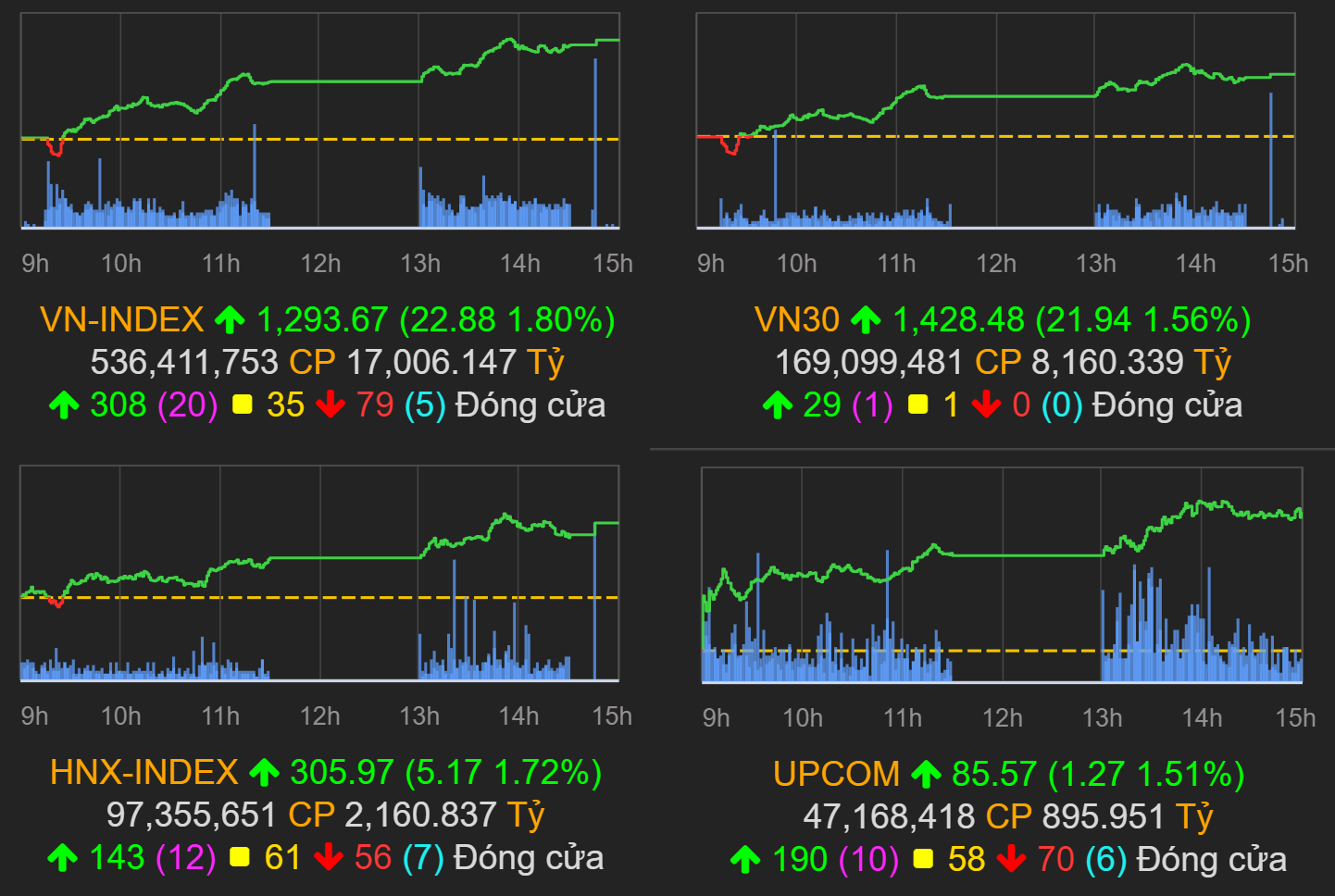Click UPCOM value 85.57
This screenshot has width=1335, height=896.
tap(994, 775)
